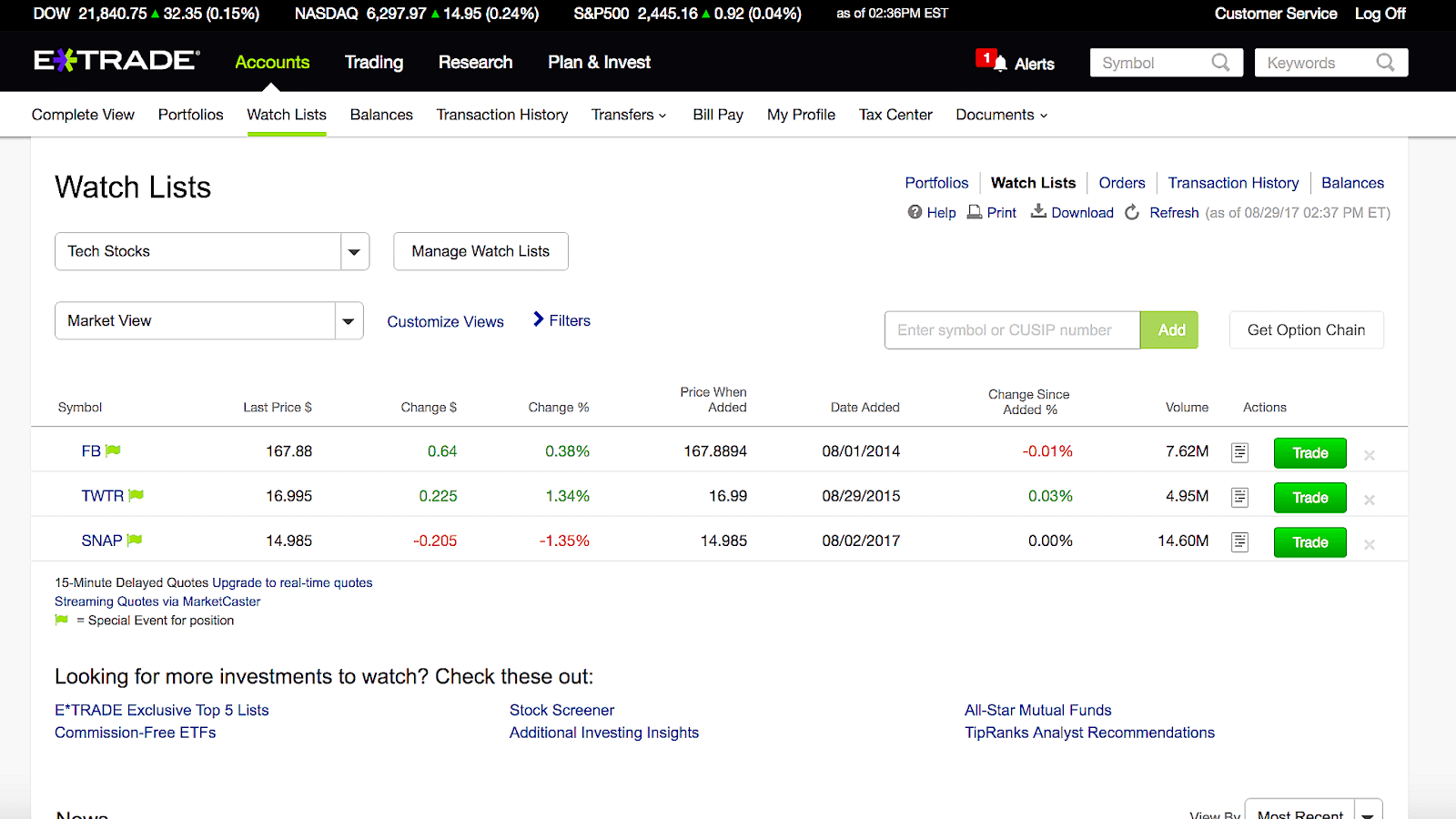The image size is (1456, 819).
Task: Open the Tech Stocks watch list dropdown
Action: click(x=354, y=251)
